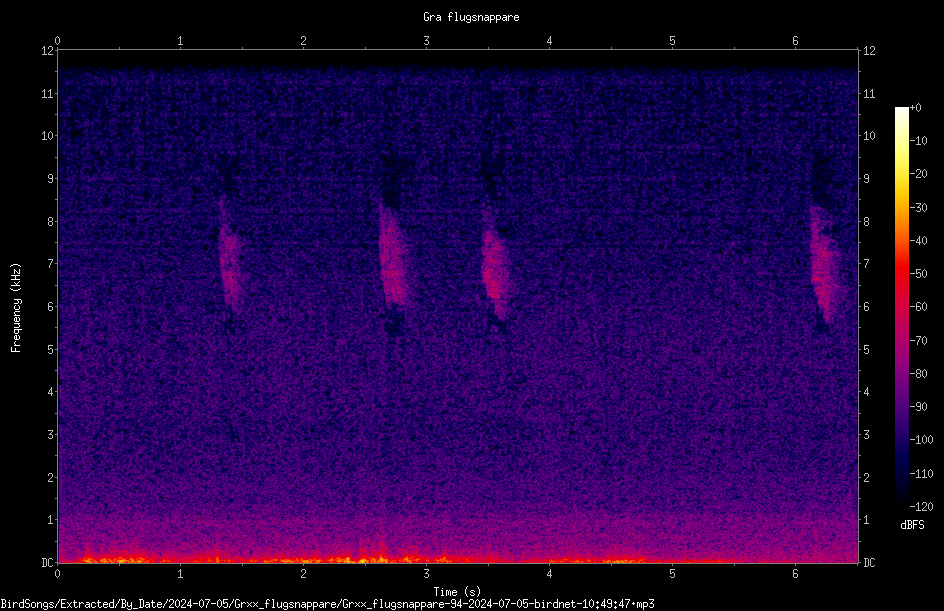Click the '+0' color scale label
This screenshot has width=944, height=611.
(x=915, y=108)
